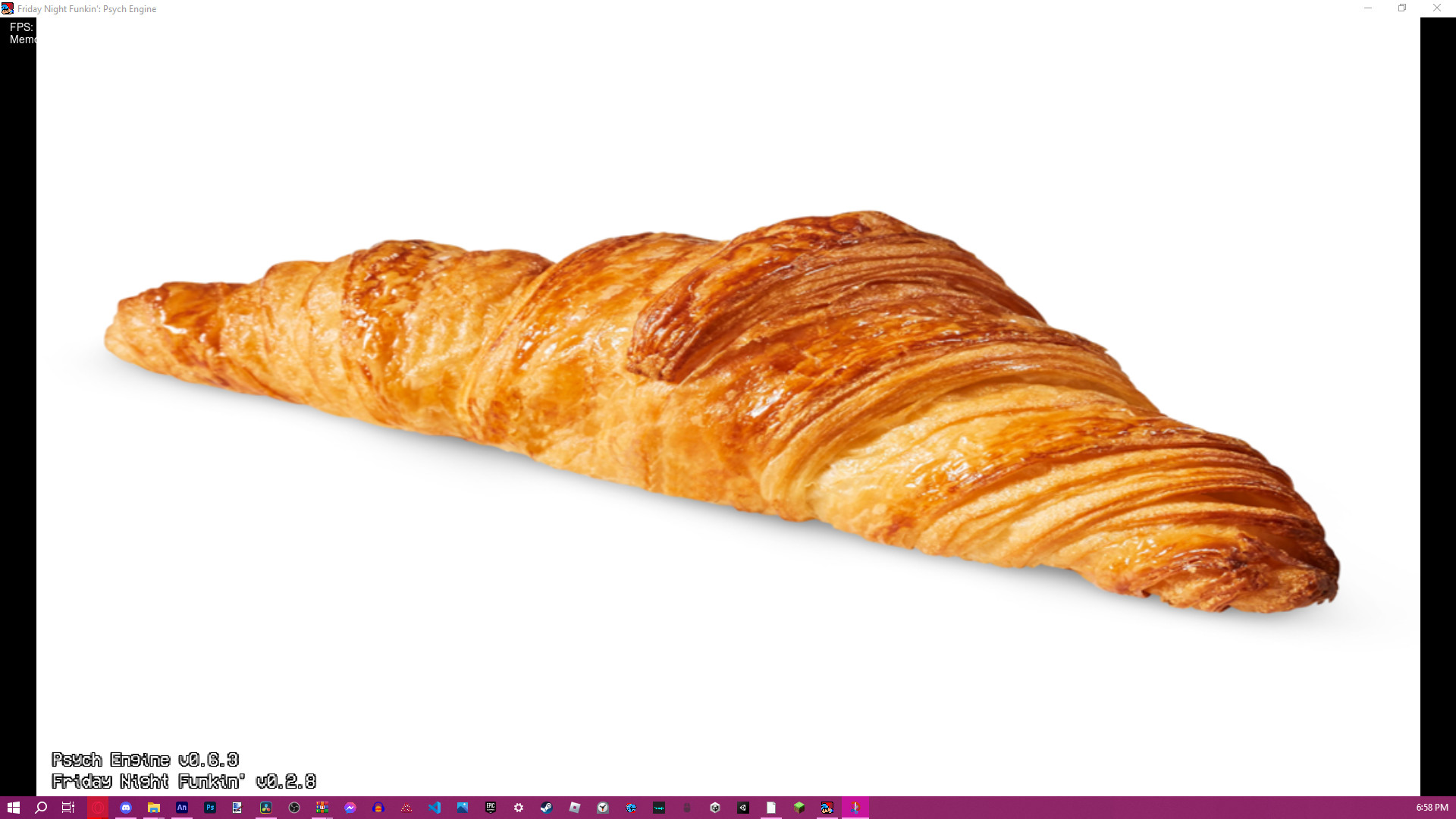This screenshot has height=819, width=1456.
Task: Open the WinRAR taskbar icon
Action: click(x=322, y=808)
